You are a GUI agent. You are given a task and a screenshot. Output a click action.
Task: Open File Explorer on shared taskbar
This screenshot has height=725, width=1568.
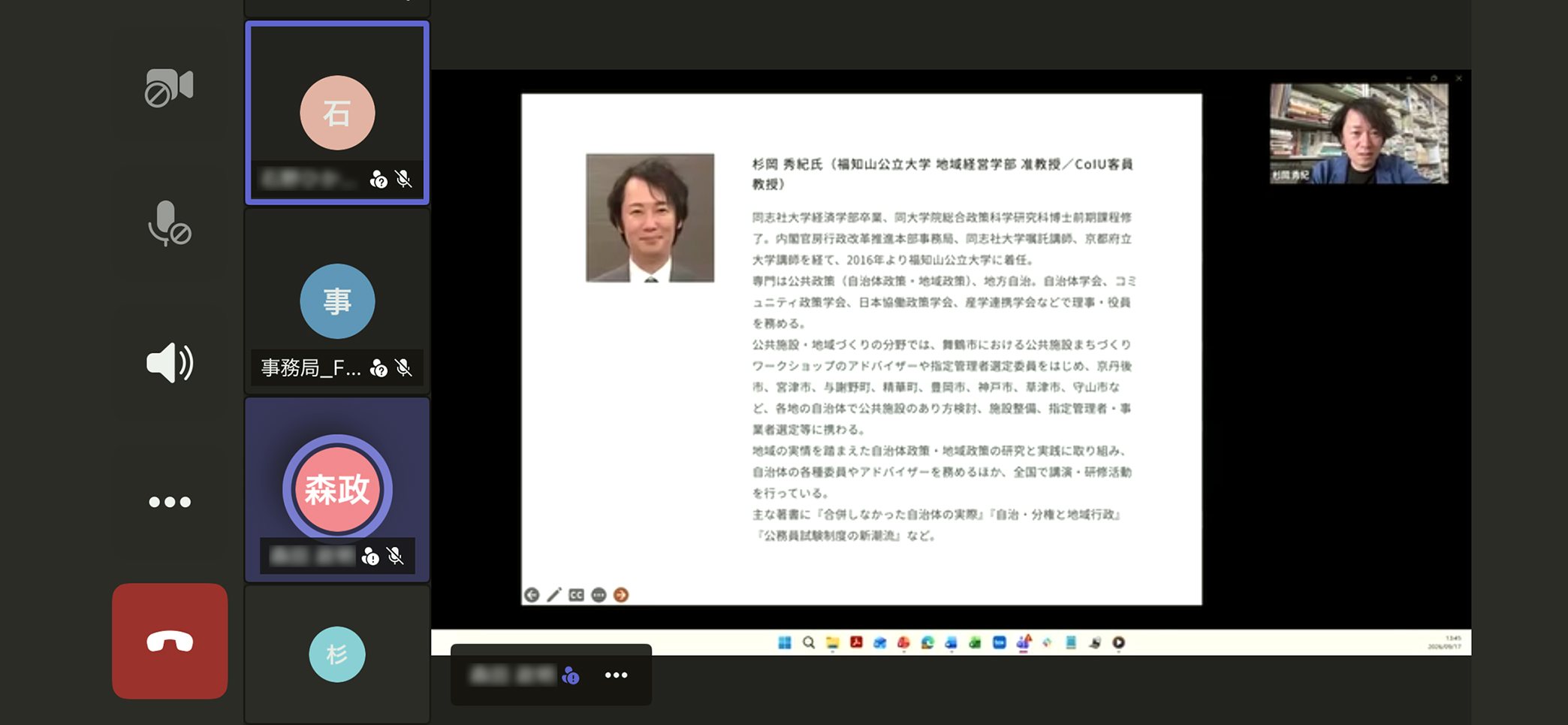point(832,642)
